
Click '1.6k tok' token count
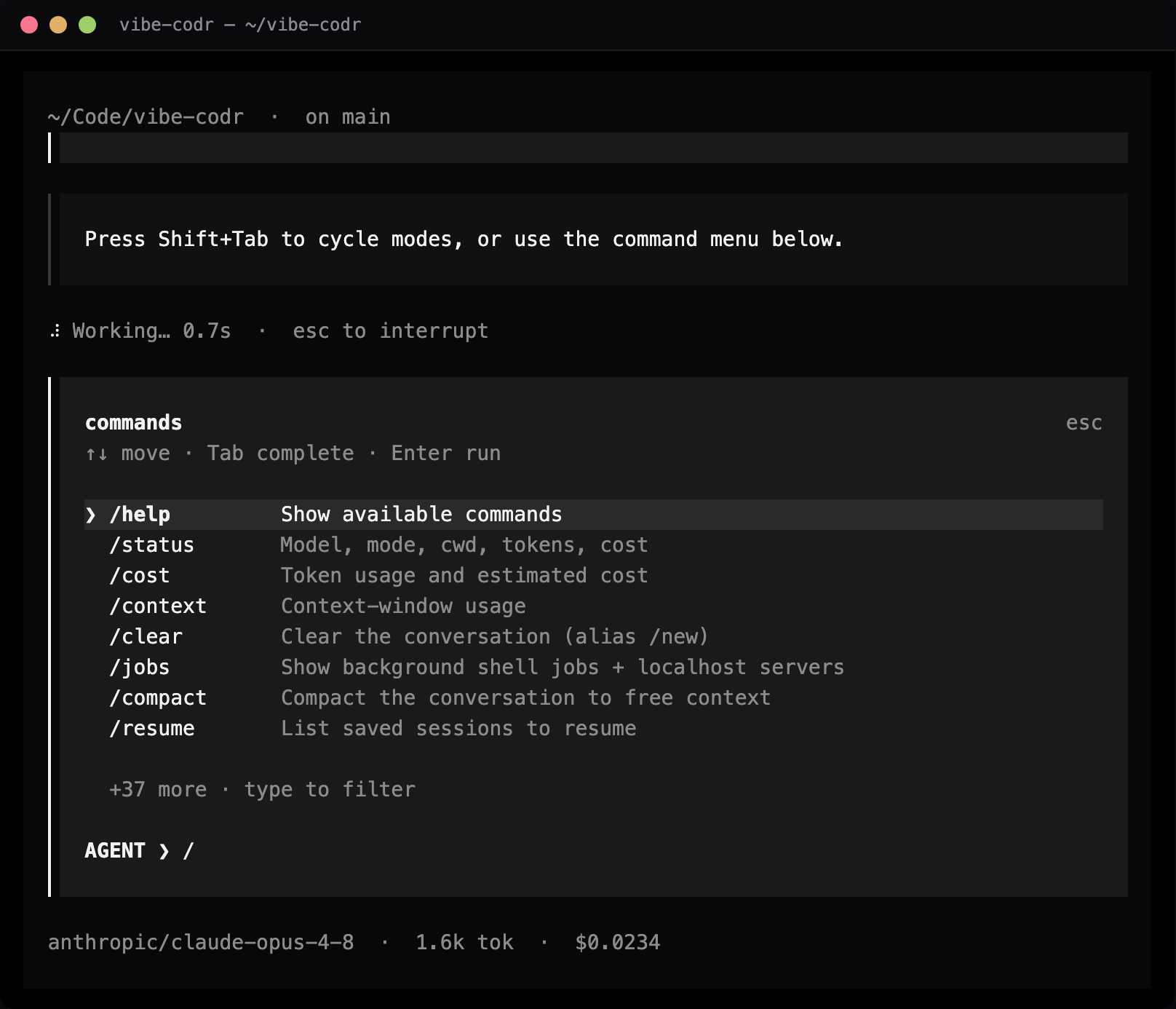tap(464, 943)
